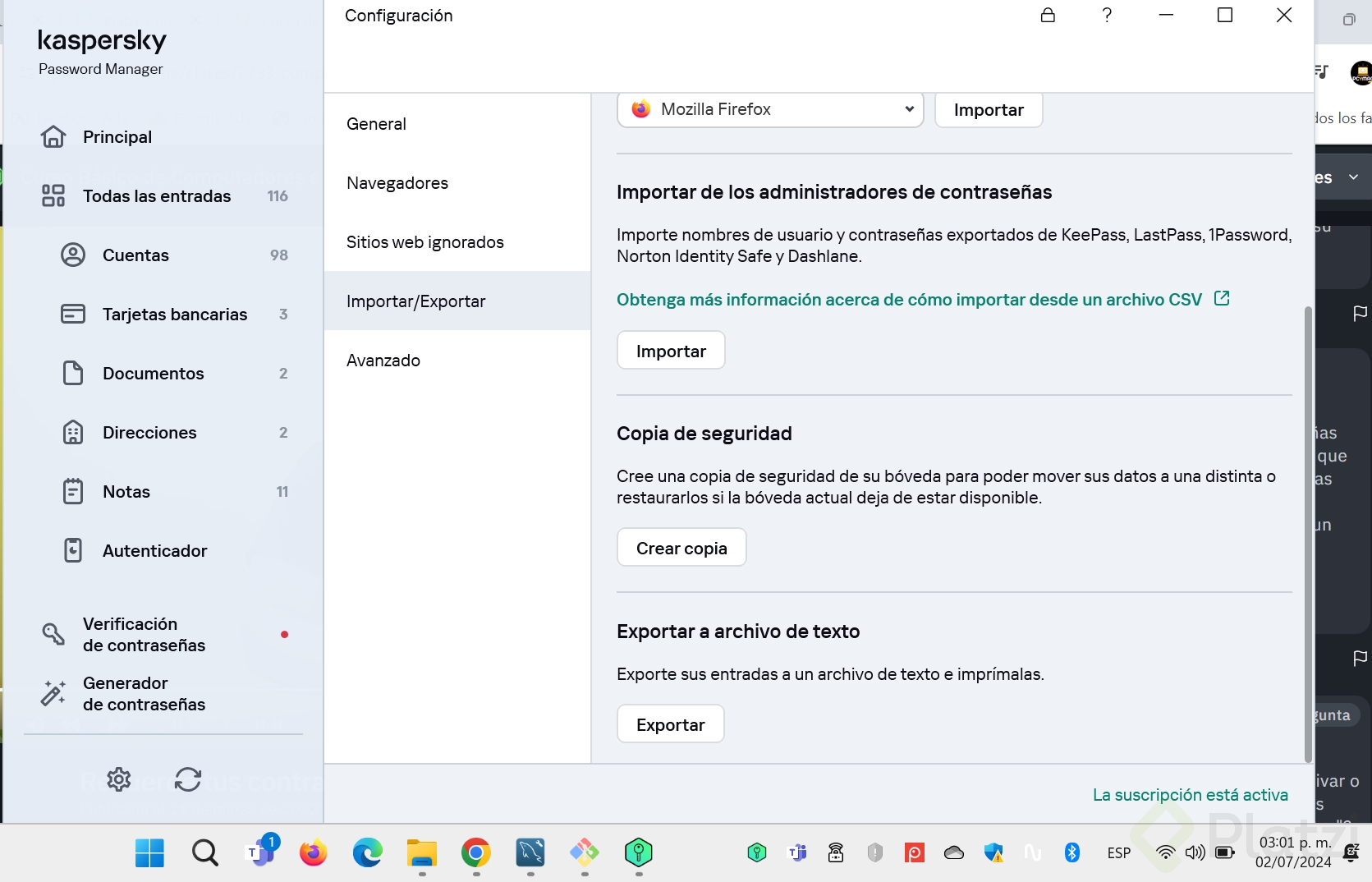Click the battery tray icon
Screen dimensions: 1372x882
(x=1225, y=852)
